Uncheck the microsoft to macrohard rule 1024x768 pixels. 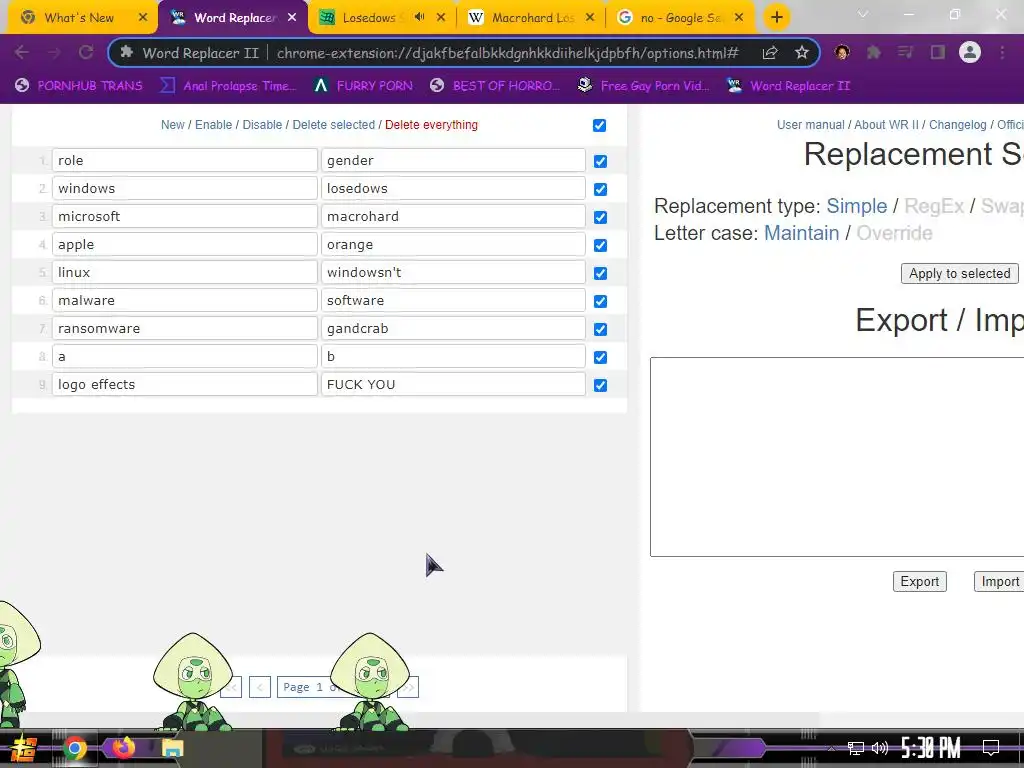[x=600, y=217]
